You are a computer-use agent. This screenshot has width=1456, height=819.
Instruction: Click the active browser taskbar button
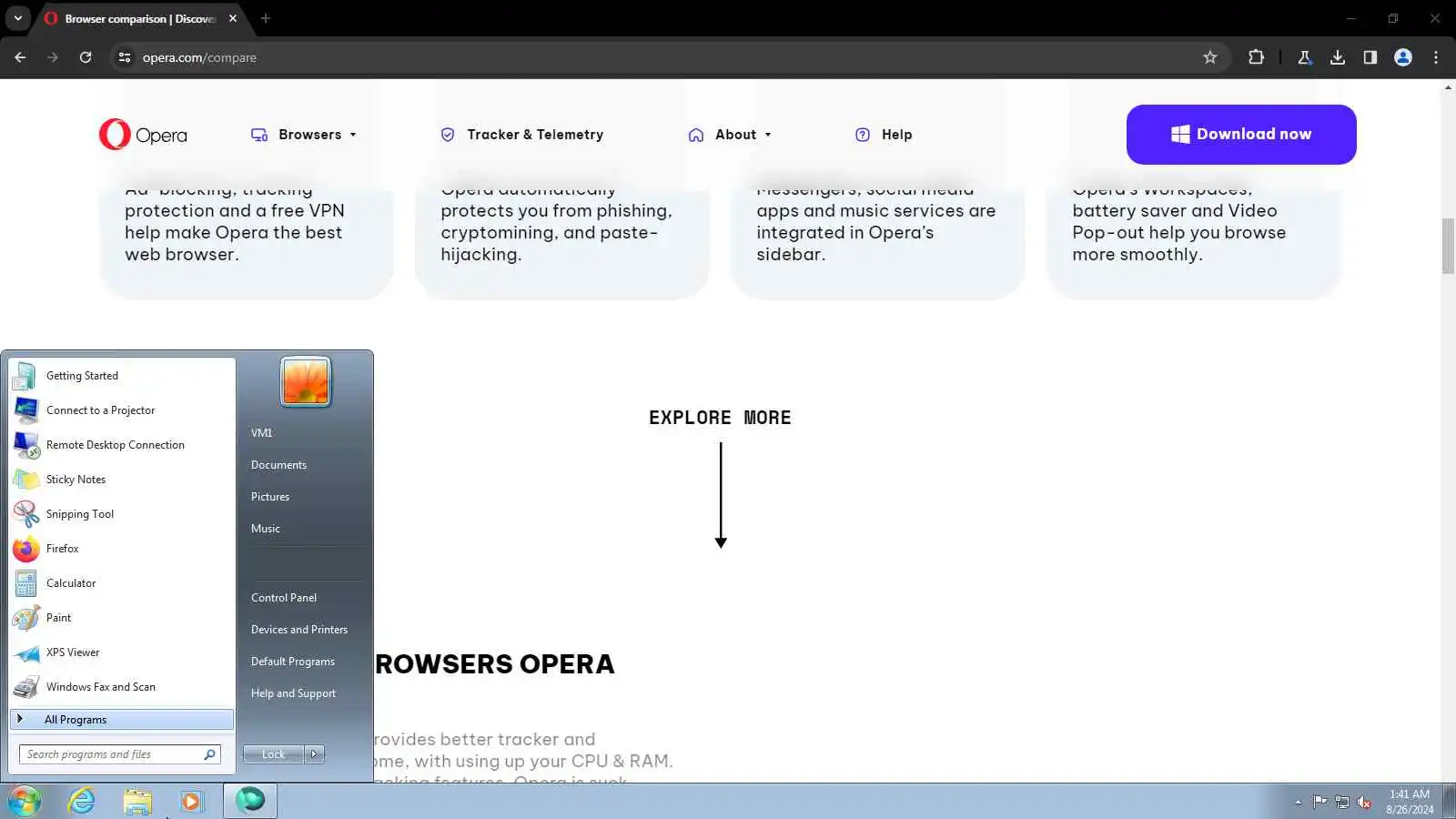[x=250, y=801]
